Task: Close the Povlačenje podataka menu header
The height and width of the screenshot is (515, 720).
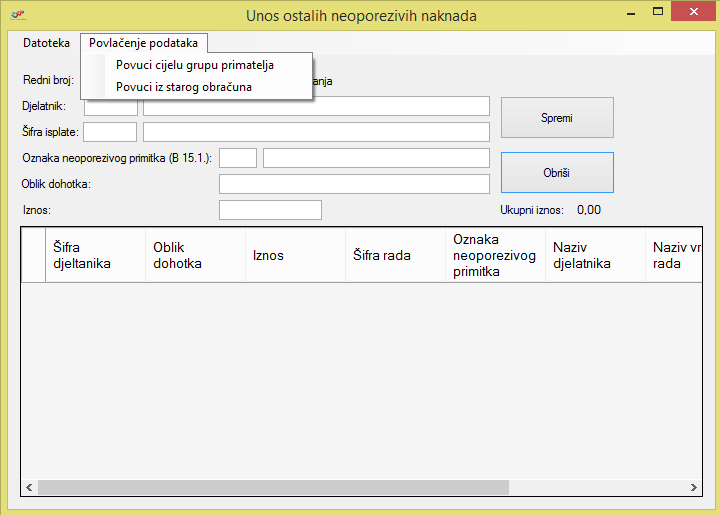Action: point(143,43)
